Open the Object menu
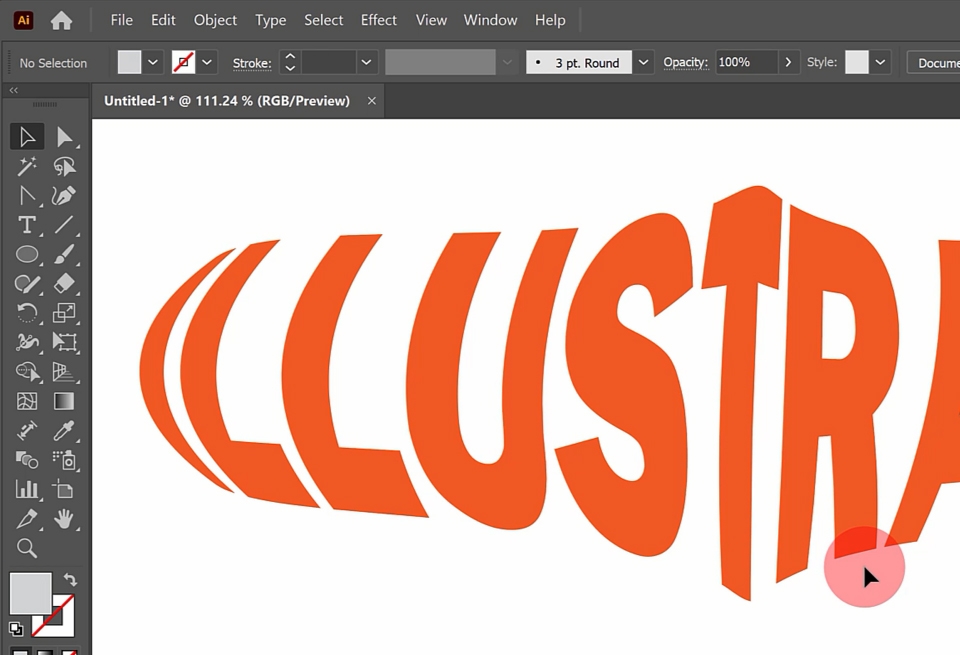The width and height of the screenshot is (960, 655). (x=216, y=20)
